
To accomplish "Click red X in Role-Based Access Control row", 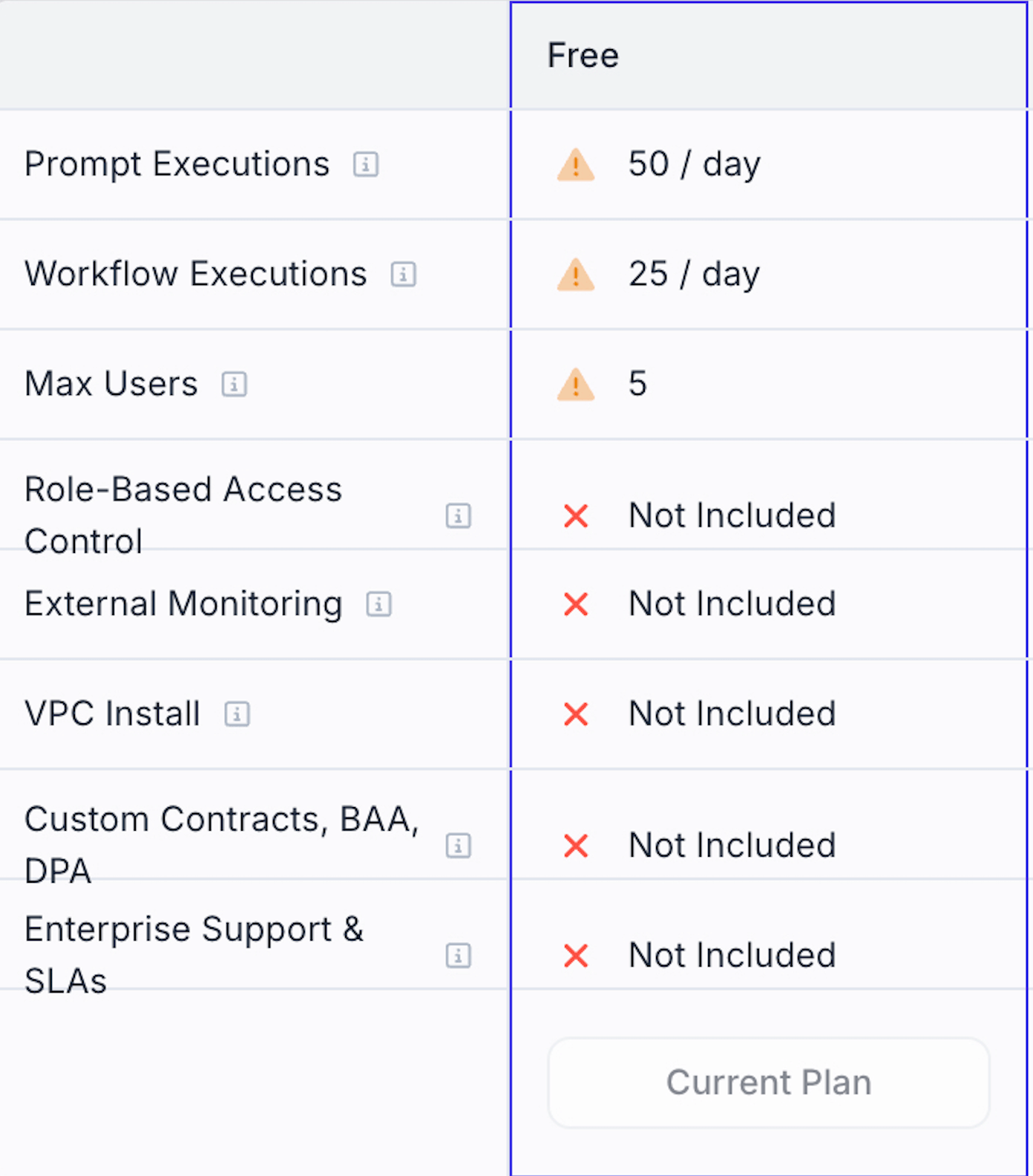I will [x=576, y=515].
